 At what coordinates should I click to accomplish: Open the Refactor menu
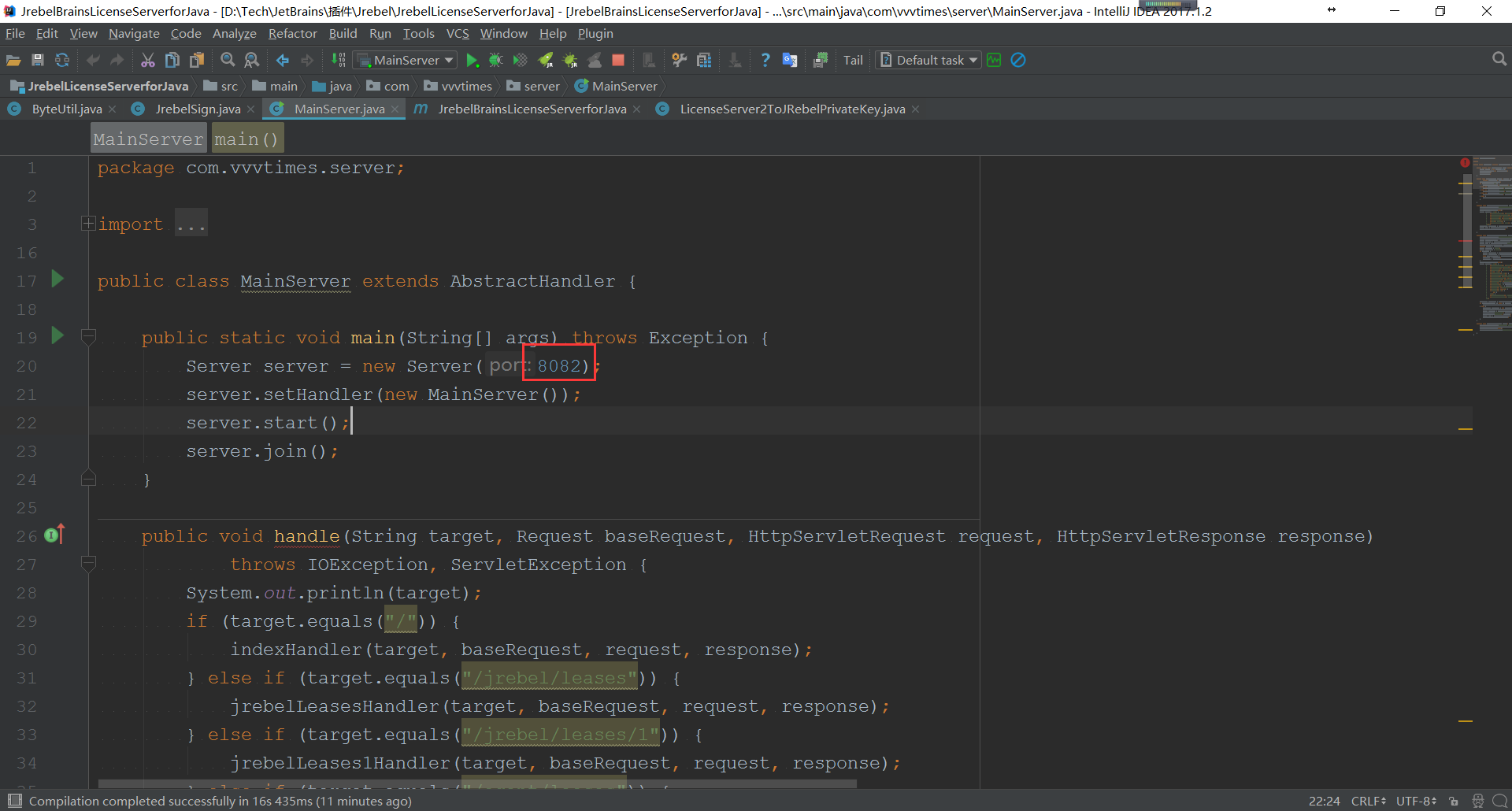[292, 34]
